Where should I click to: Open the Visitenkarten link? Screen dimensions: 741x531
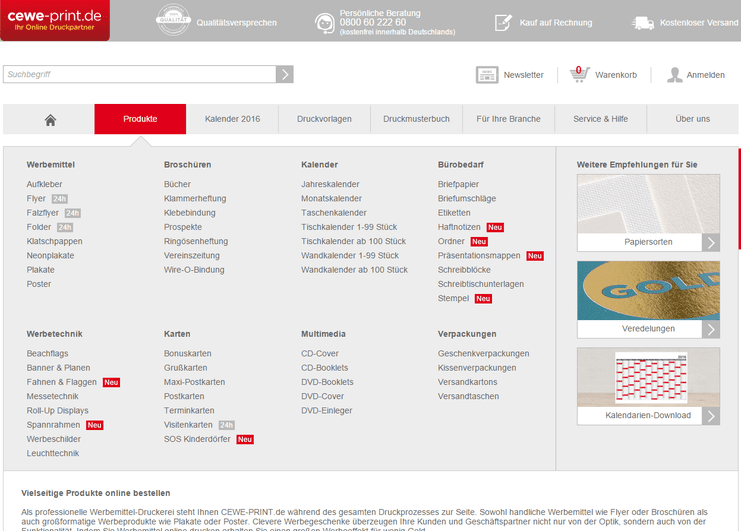[188, 425]
